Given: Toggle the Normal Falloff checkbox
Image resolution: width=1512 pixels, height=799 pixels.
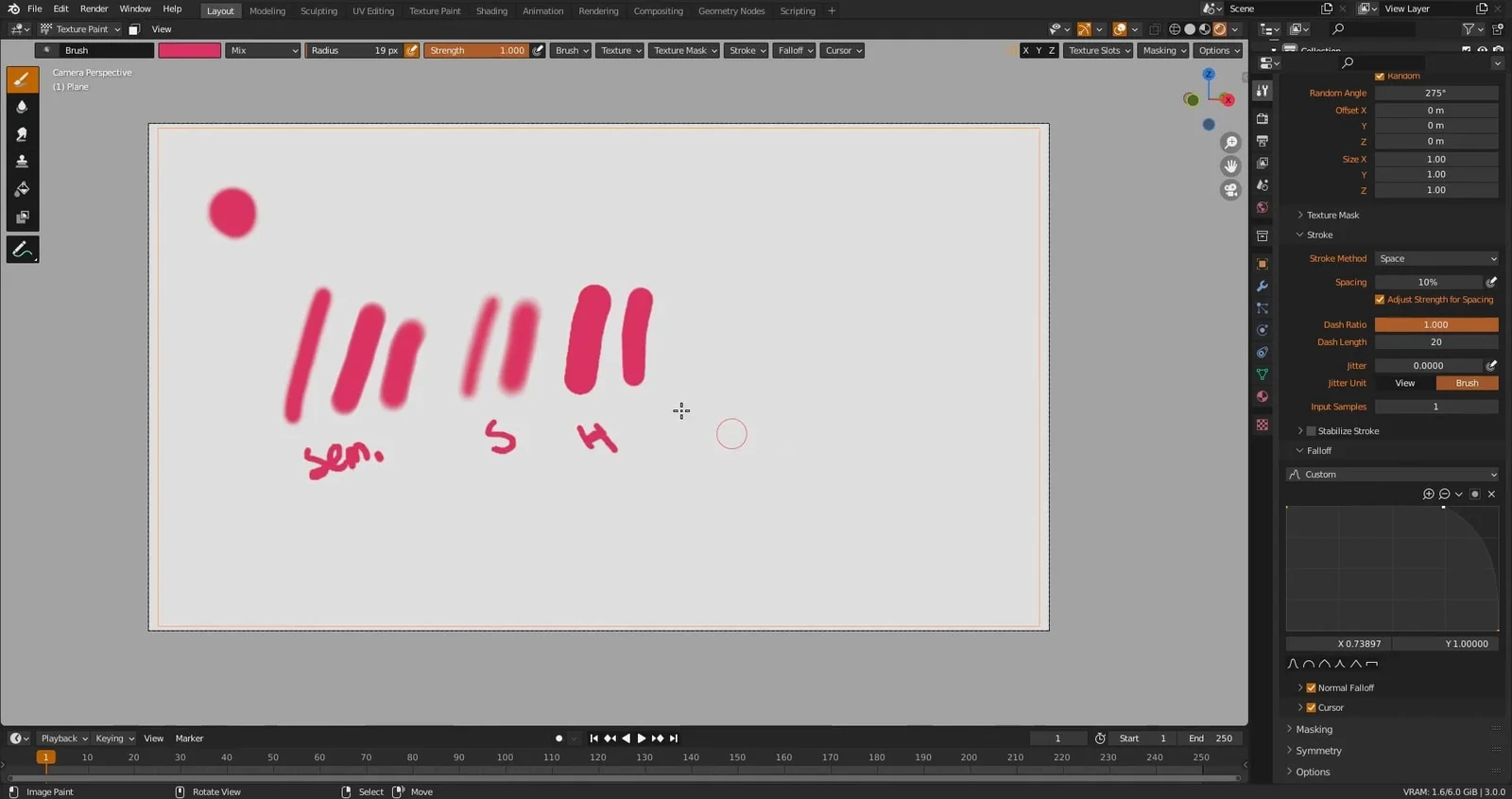Looking at the screenshot, I should [1311, 688].
